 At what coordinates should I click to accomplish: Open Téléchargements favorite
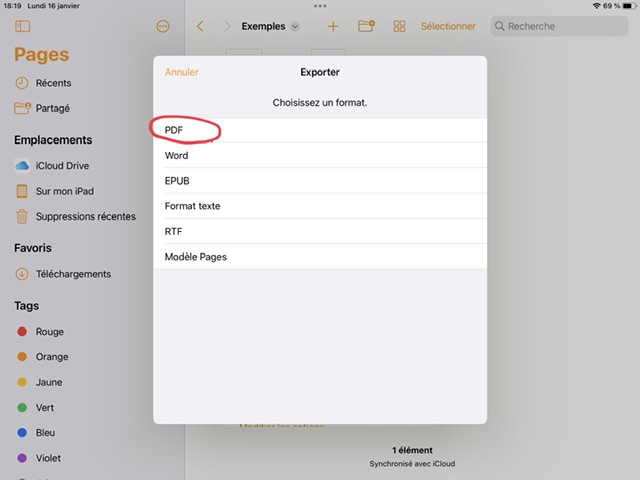(x=73, y=274)
